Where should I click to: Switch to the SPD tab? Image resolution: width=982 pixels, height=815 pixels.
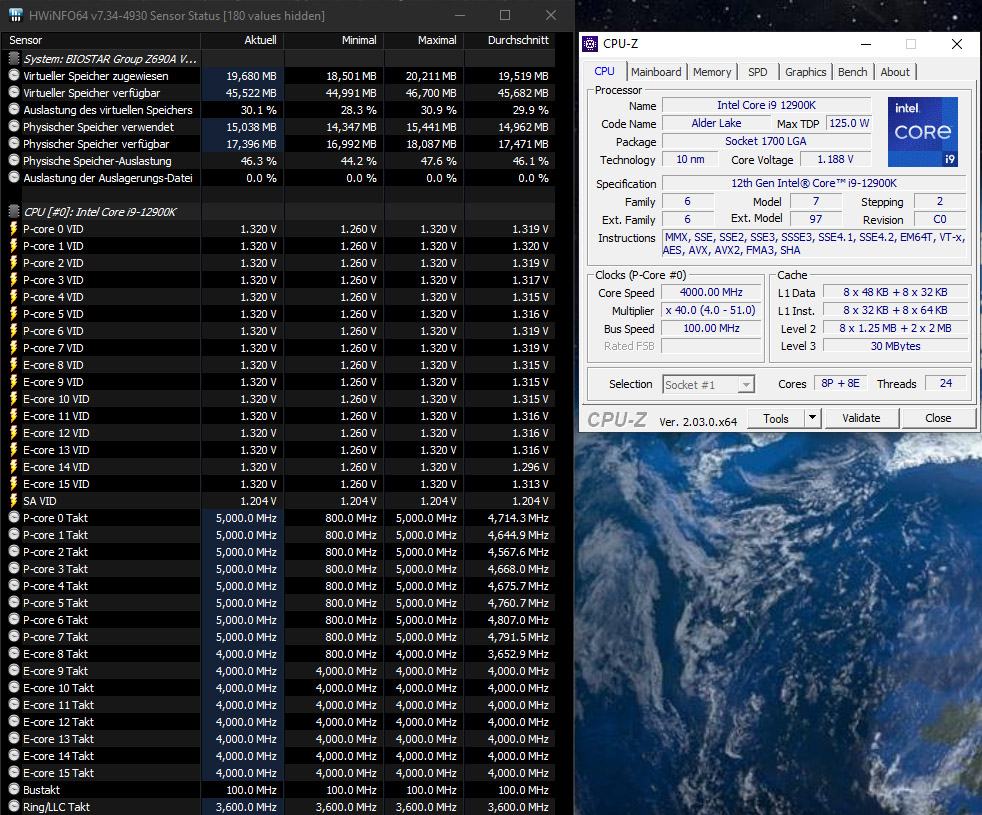tap(757, 72)
